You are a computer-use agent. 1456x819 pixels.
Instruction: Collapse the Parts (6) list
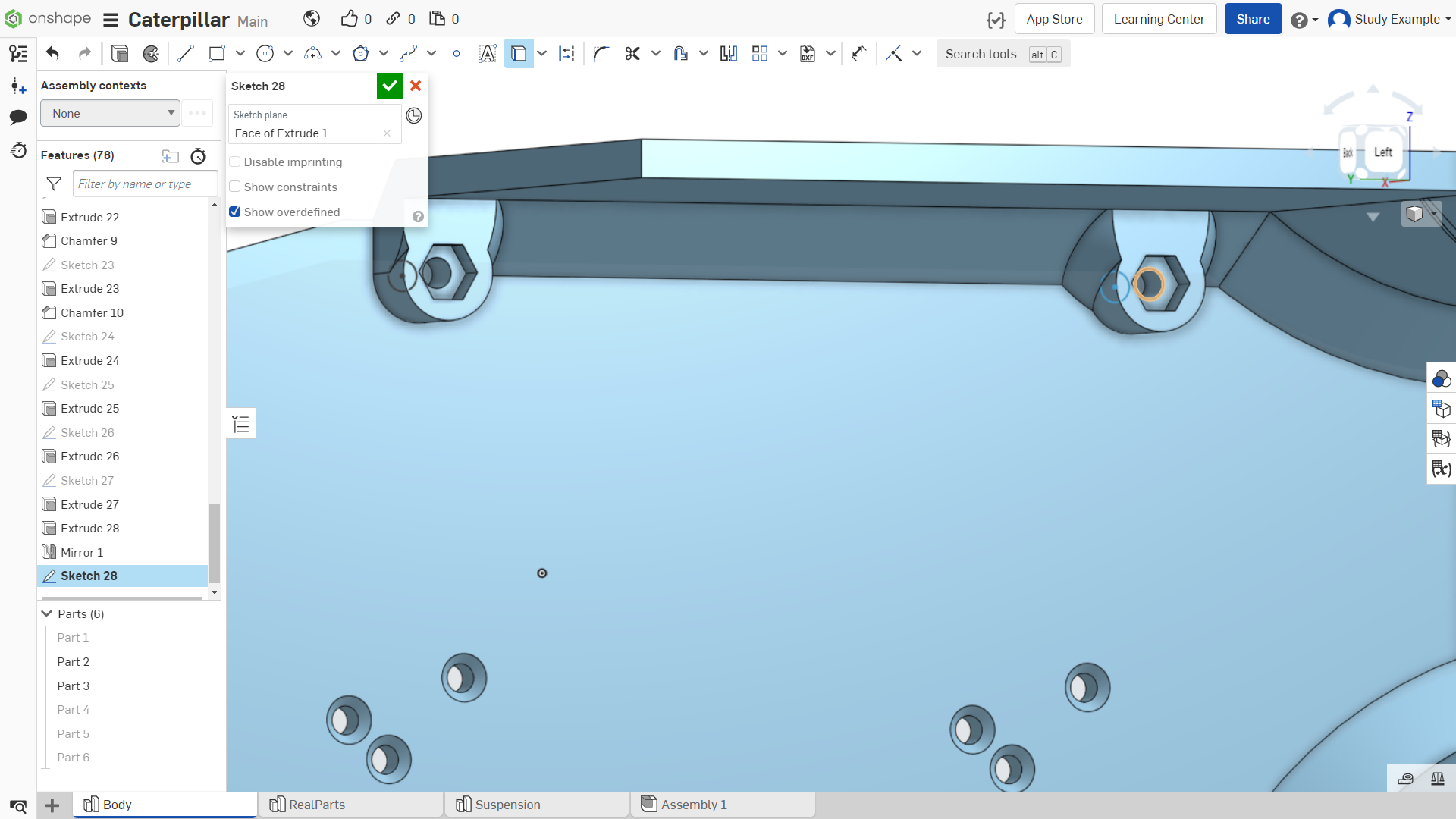click(47, 613)
